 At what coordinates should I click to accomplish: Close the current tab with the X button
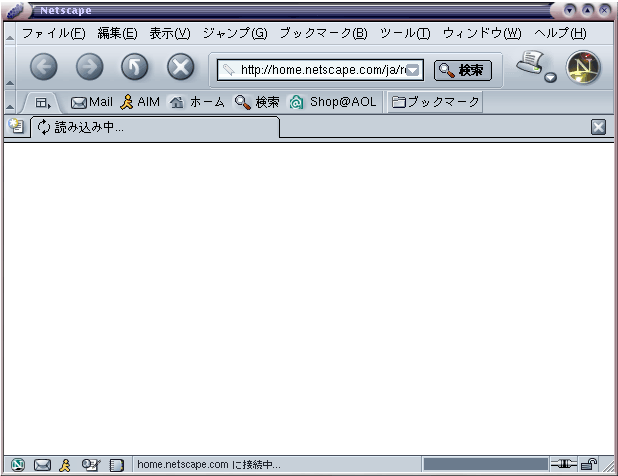click(x=598, y=127)
